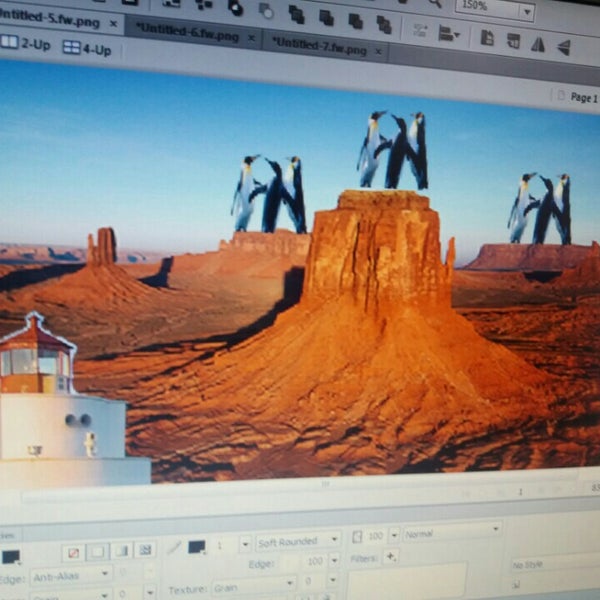600x600 pixels.
Task: Click the Flip Vertical icon
Action: coord(564,48)
